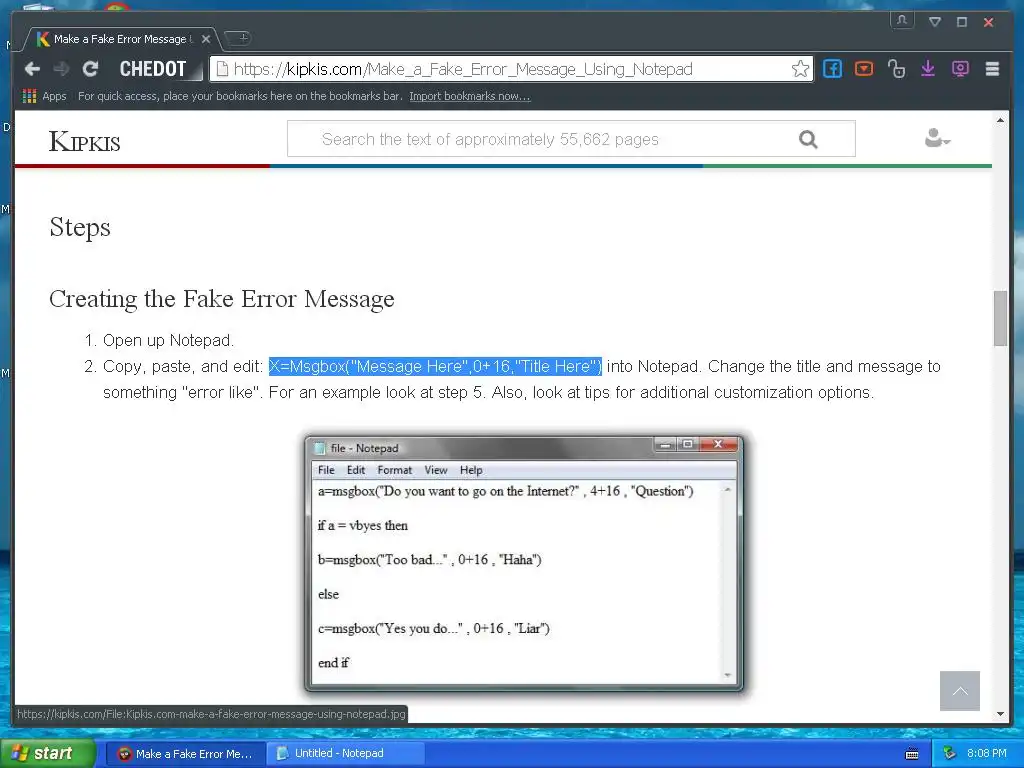Click the triangle dropdown in title bar
Image resolution: width=1024 pixels, height=768 pixels.
935,22
